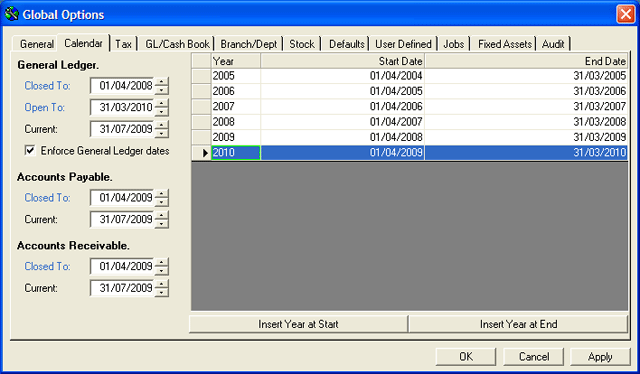
Task: Click Accounts Payable Closed To label link
Action: pyautogui.click(x=47, y=198)
